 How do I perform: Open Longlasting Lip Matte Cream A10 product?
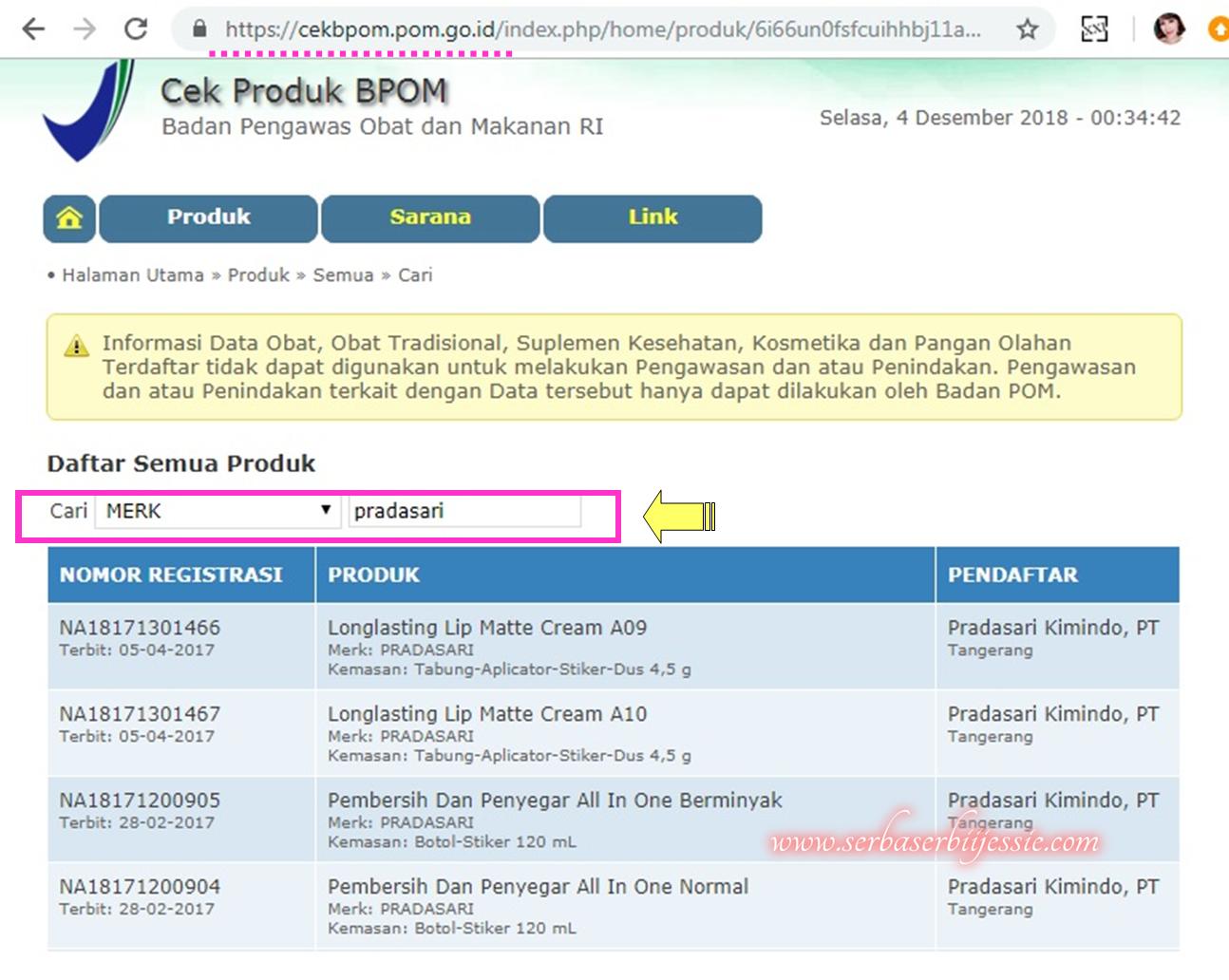pos(487,714)
